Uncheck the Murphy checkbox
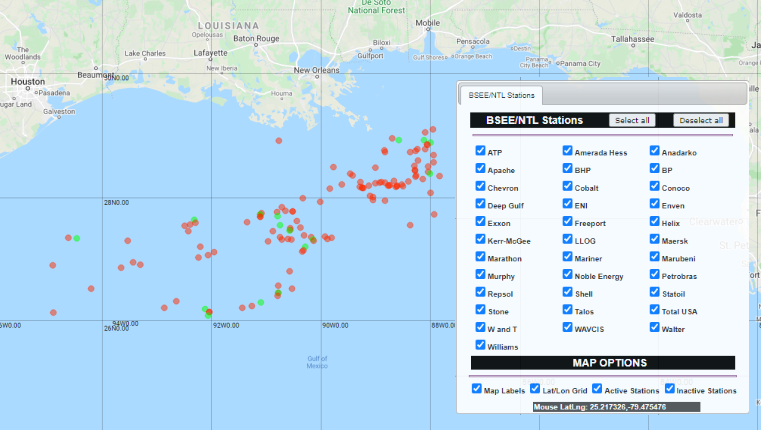Viewport: 761px width, 430px height. pyautogui.click(x=480, y=274)
